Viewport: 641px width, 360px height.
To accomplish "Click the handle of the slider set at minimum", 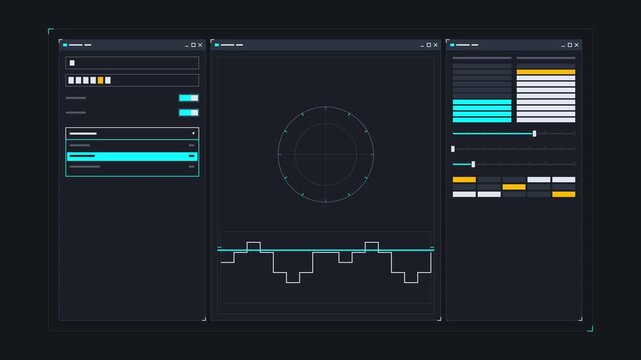I will point(453,149).
